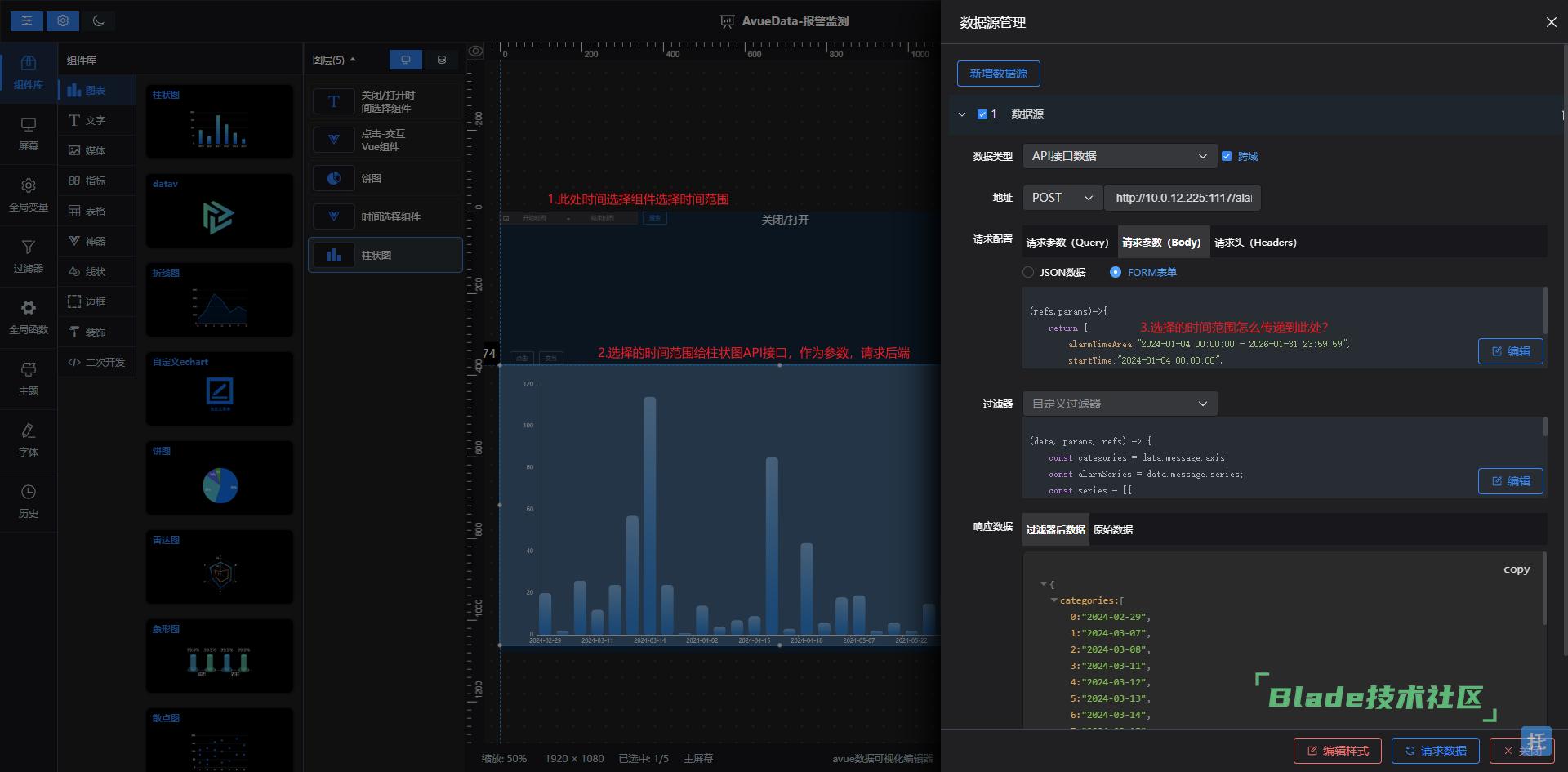The height and width of the screenshot is (772, 1568).
Task: Switch to 原始数据 raw data tab
Action: coord(1112,530)
